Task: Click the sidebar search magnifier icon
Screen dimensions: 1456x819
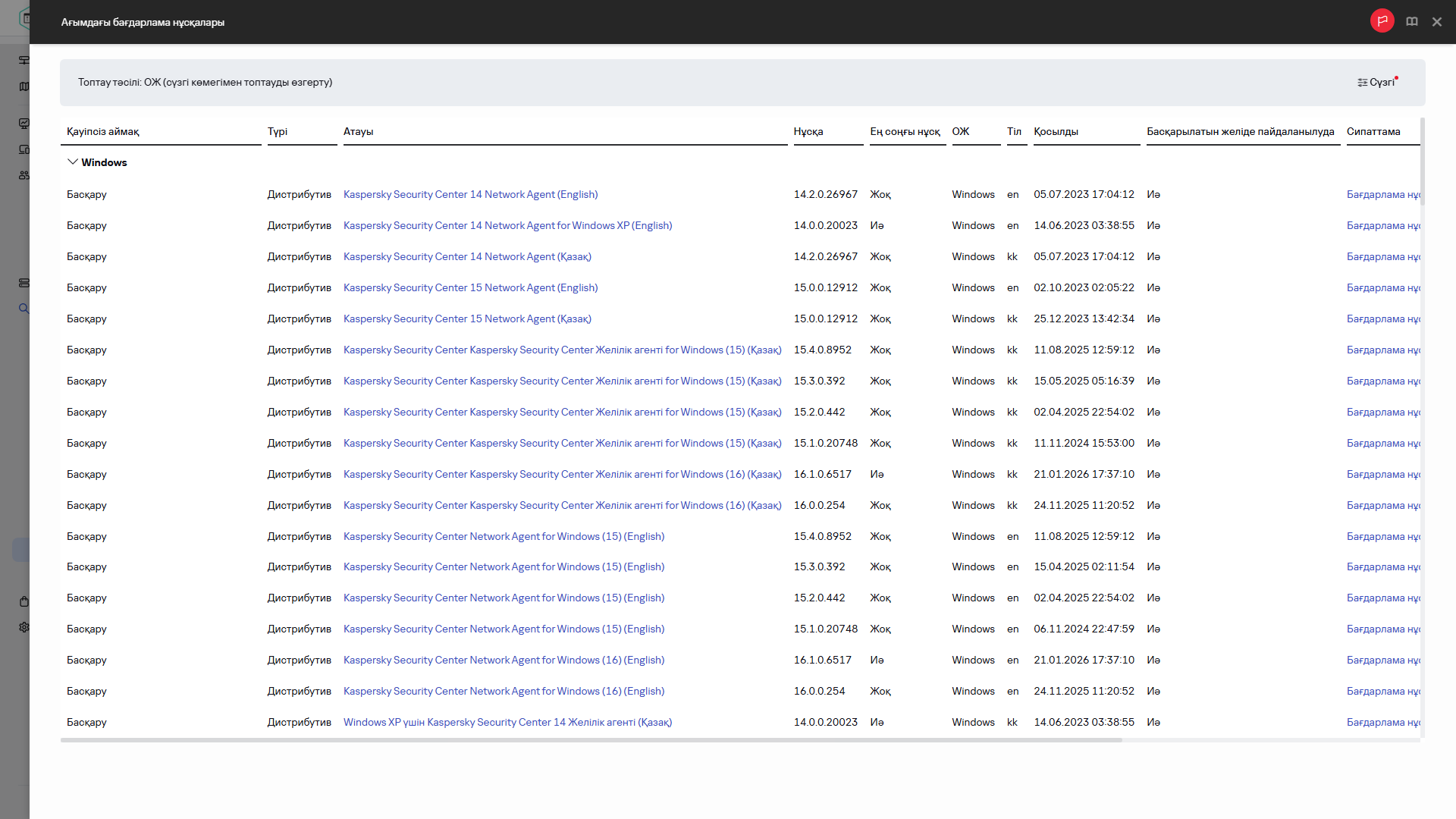Action: point(24,309)
